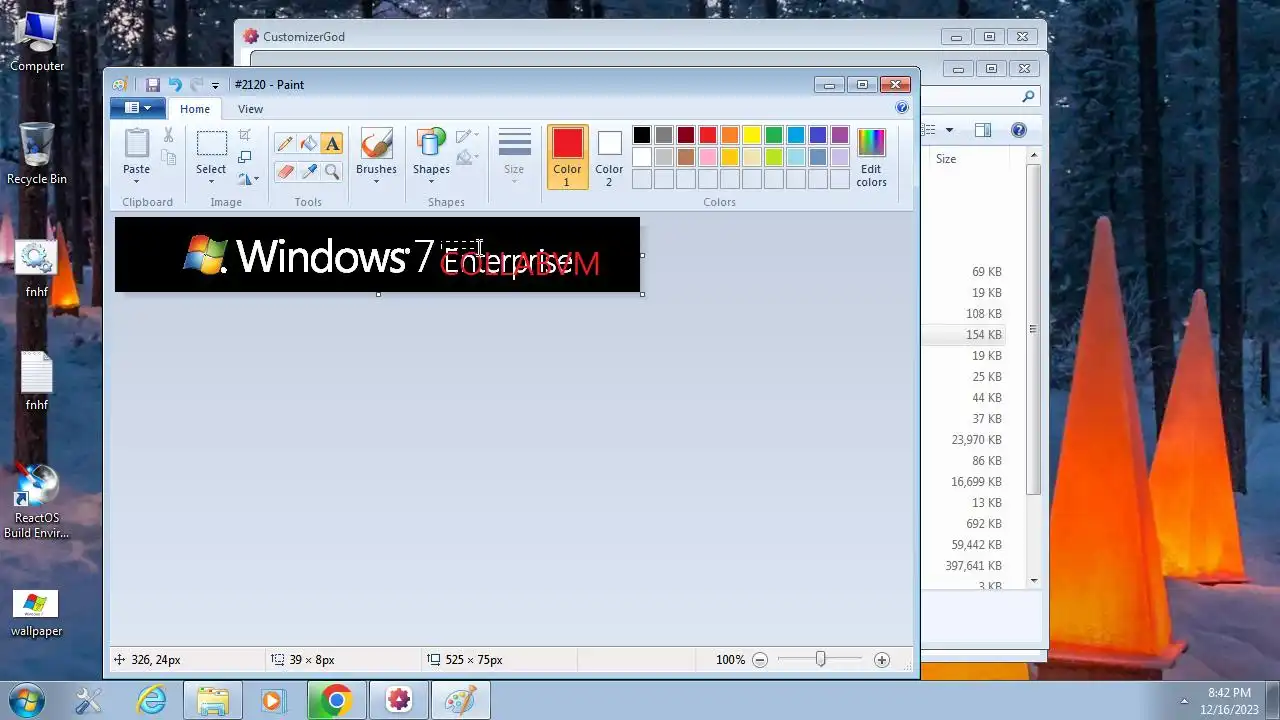The image size is (1280, 720).
Task: Open Google Chrome from the taskbar
Action: click(x=336, y=701)
